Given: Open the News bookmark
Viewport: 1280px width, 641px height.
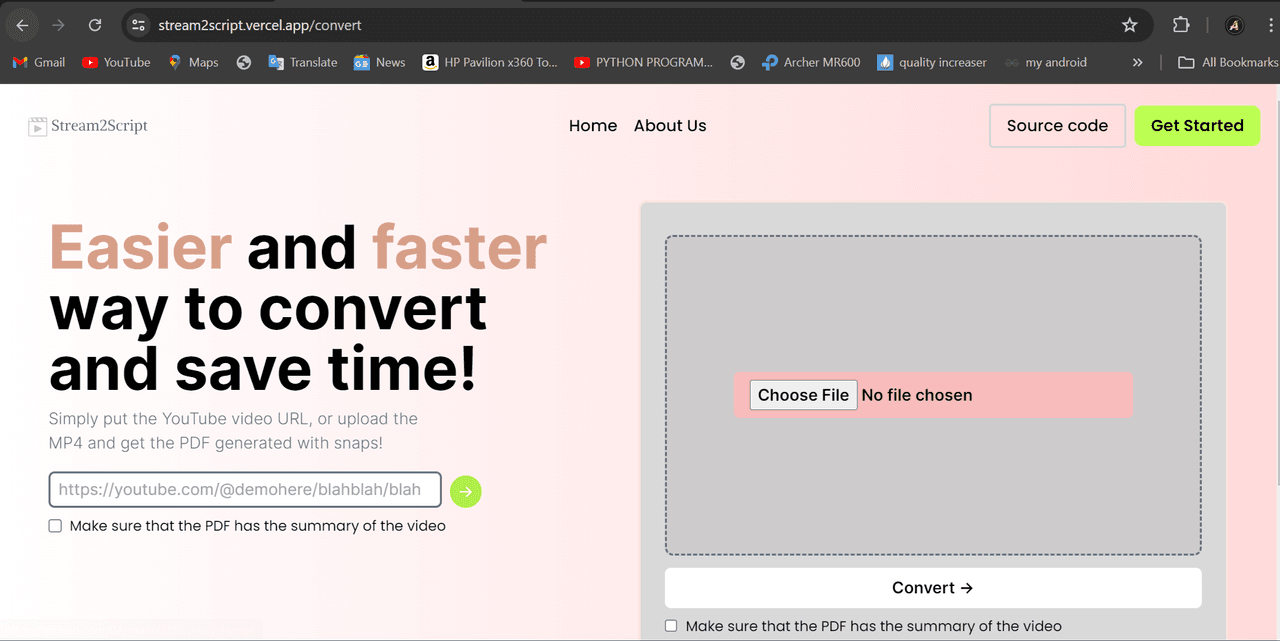Looking at the screenshot, I should 380,62.
